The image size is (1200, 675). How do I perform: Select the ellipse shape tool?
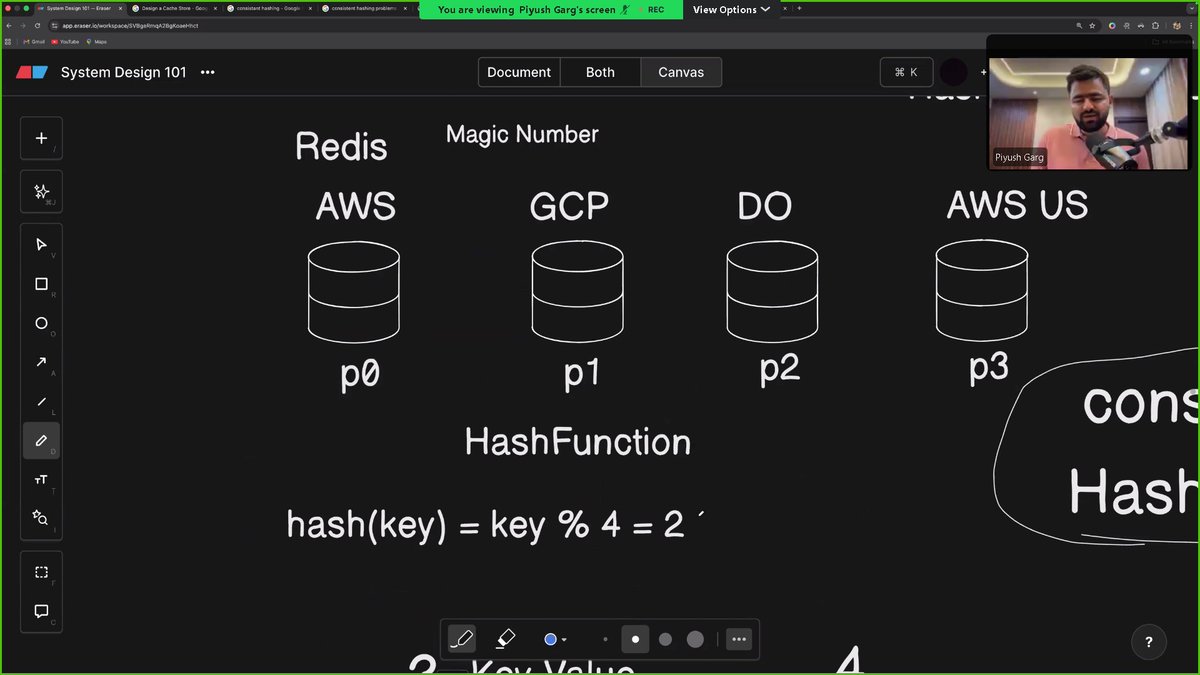(x=41, y=323)
